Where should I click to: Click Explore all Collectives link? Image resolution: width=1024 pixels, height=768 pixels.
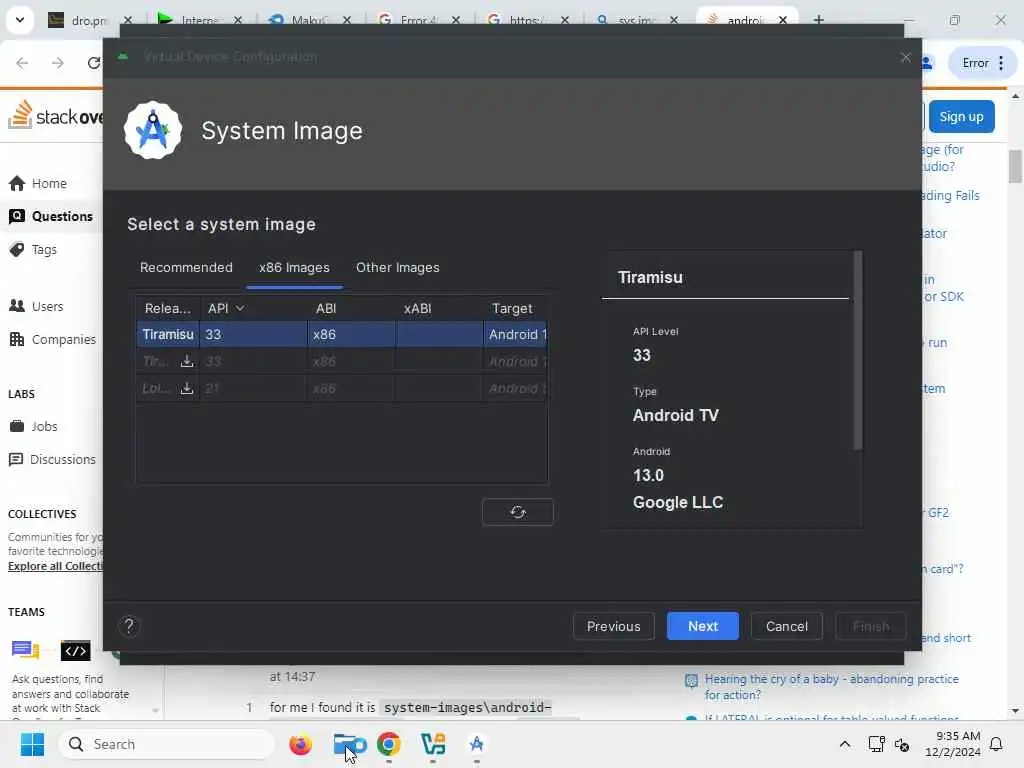[x=56, y=566]
